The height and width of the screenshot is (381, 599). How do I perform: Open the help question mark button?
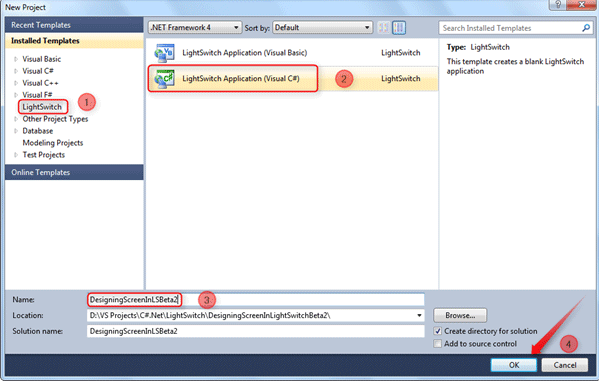(x=558, y=4)
